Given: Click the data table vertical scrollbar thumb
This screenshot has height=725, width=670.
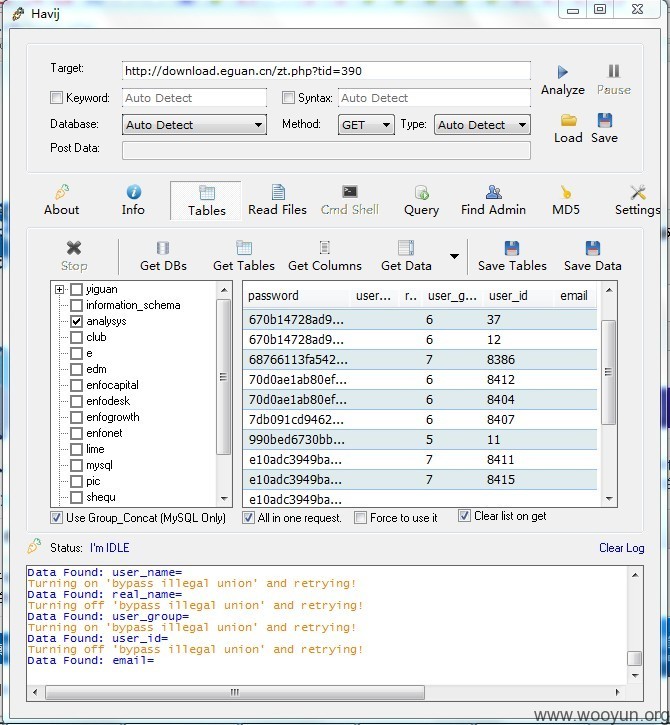Looking at the screenshot, I should tap(609, 372).
